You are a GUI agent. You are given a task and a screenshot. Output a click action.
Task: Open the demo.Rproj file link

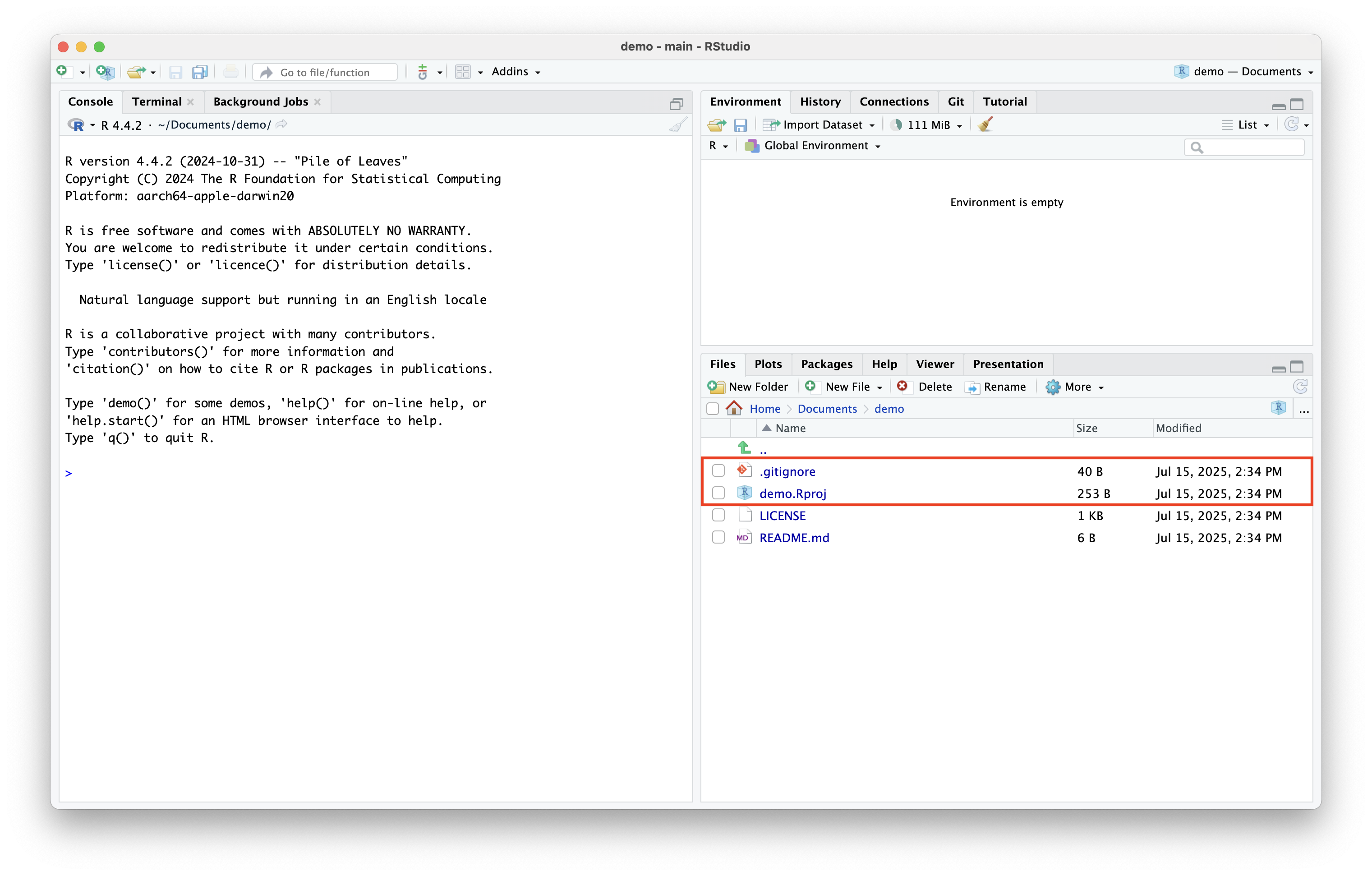792,493
